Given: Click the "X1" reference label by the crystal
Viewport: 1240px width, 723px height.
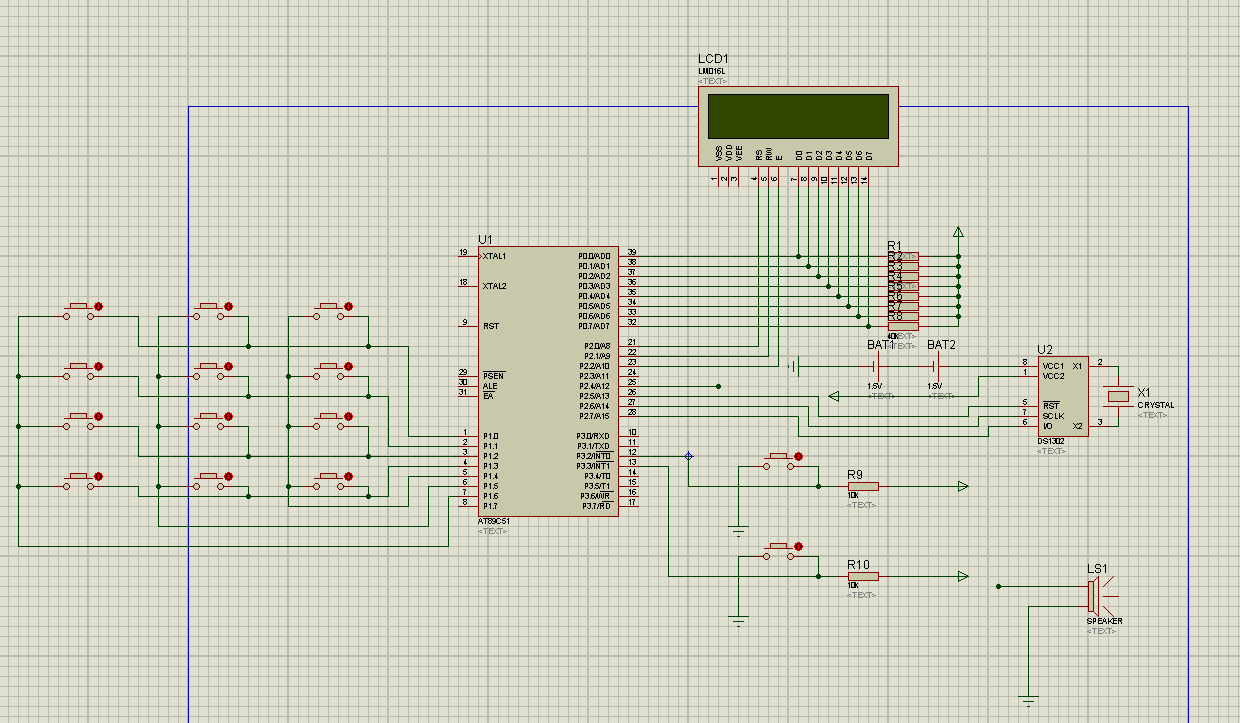Looking at the screenshot, I should pyautogui.click(x=1144, y=393).
